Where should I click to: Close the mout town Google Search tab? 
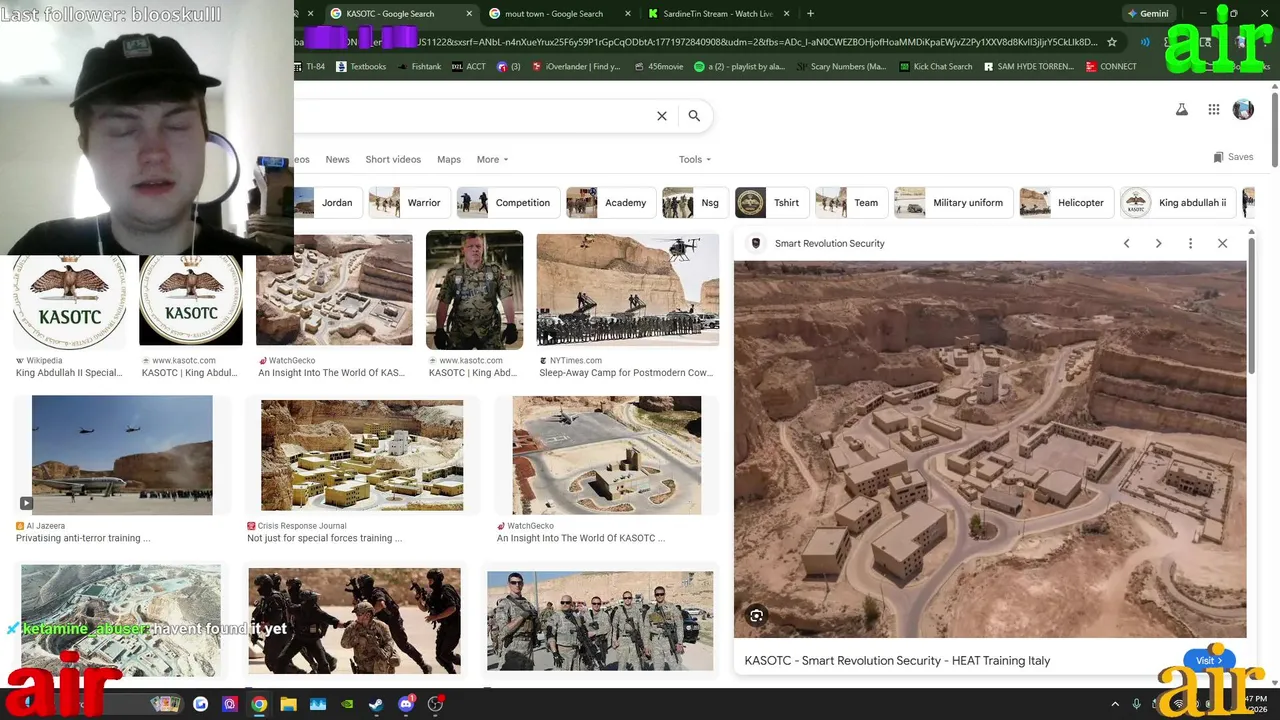coord(627,14)
